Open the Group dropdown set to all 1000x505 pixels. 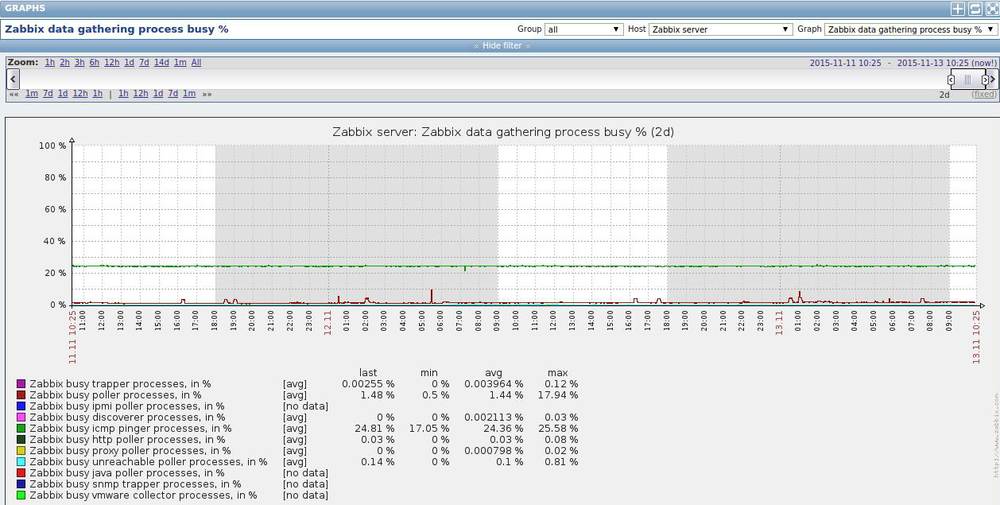coord(584,29)
